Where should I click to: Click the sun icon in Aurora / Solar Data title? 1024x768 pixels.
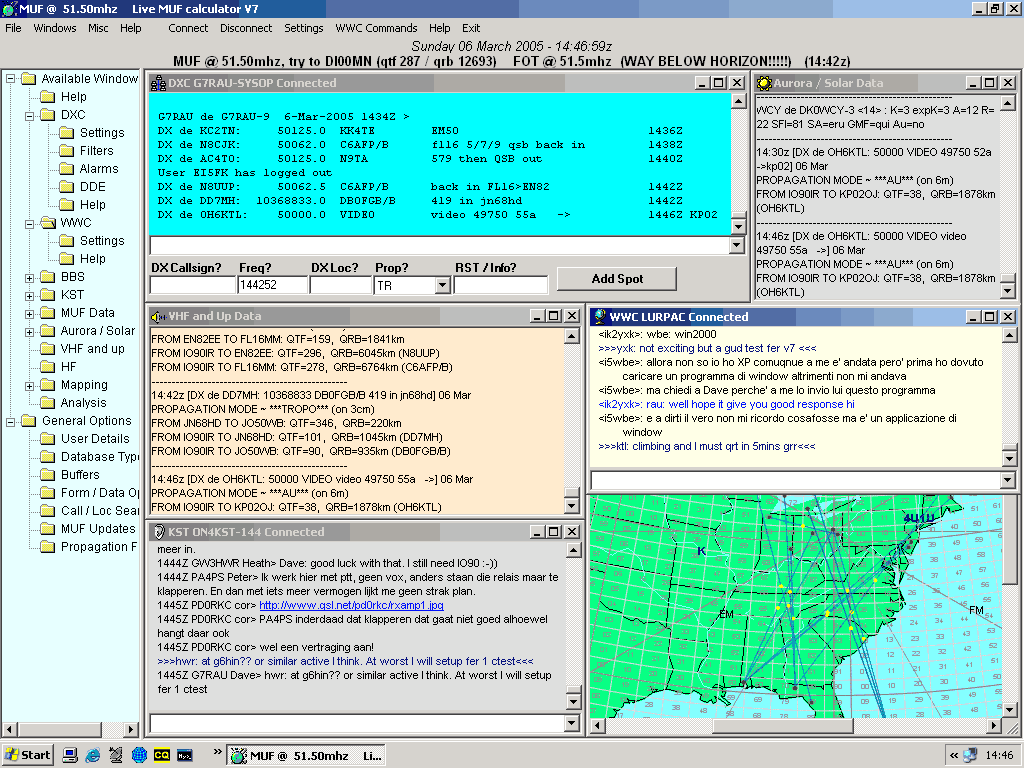(765, 83)
